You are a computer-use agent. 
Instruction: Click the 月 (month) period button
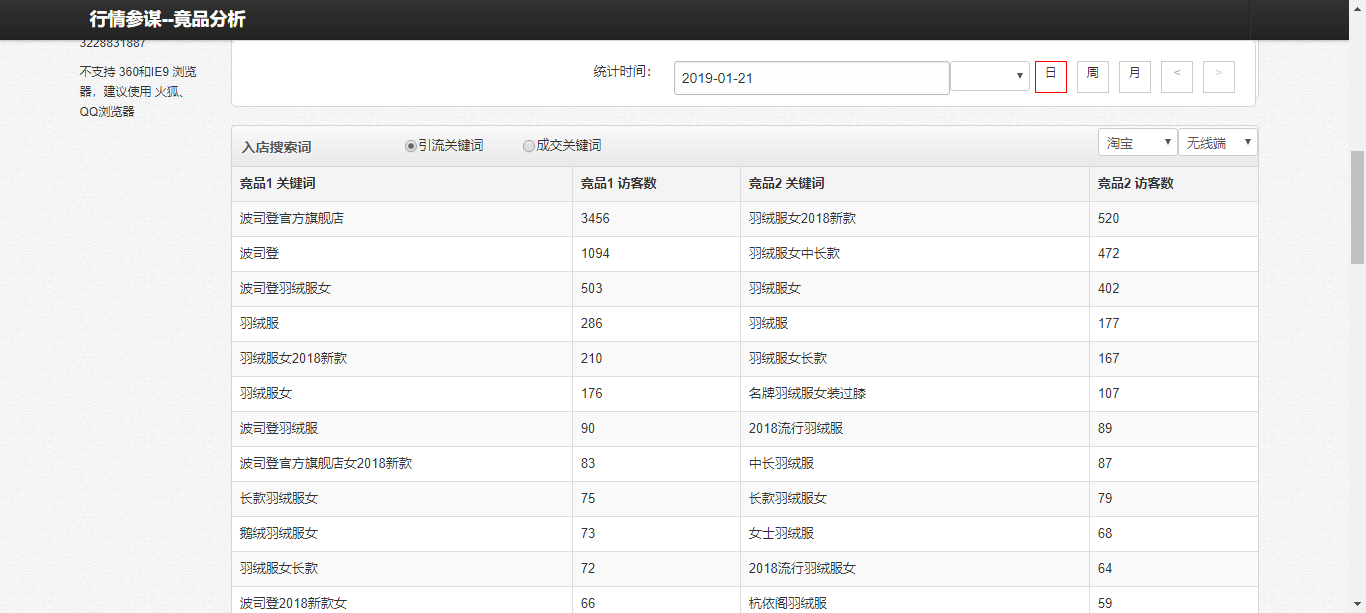click(1134, 77)
